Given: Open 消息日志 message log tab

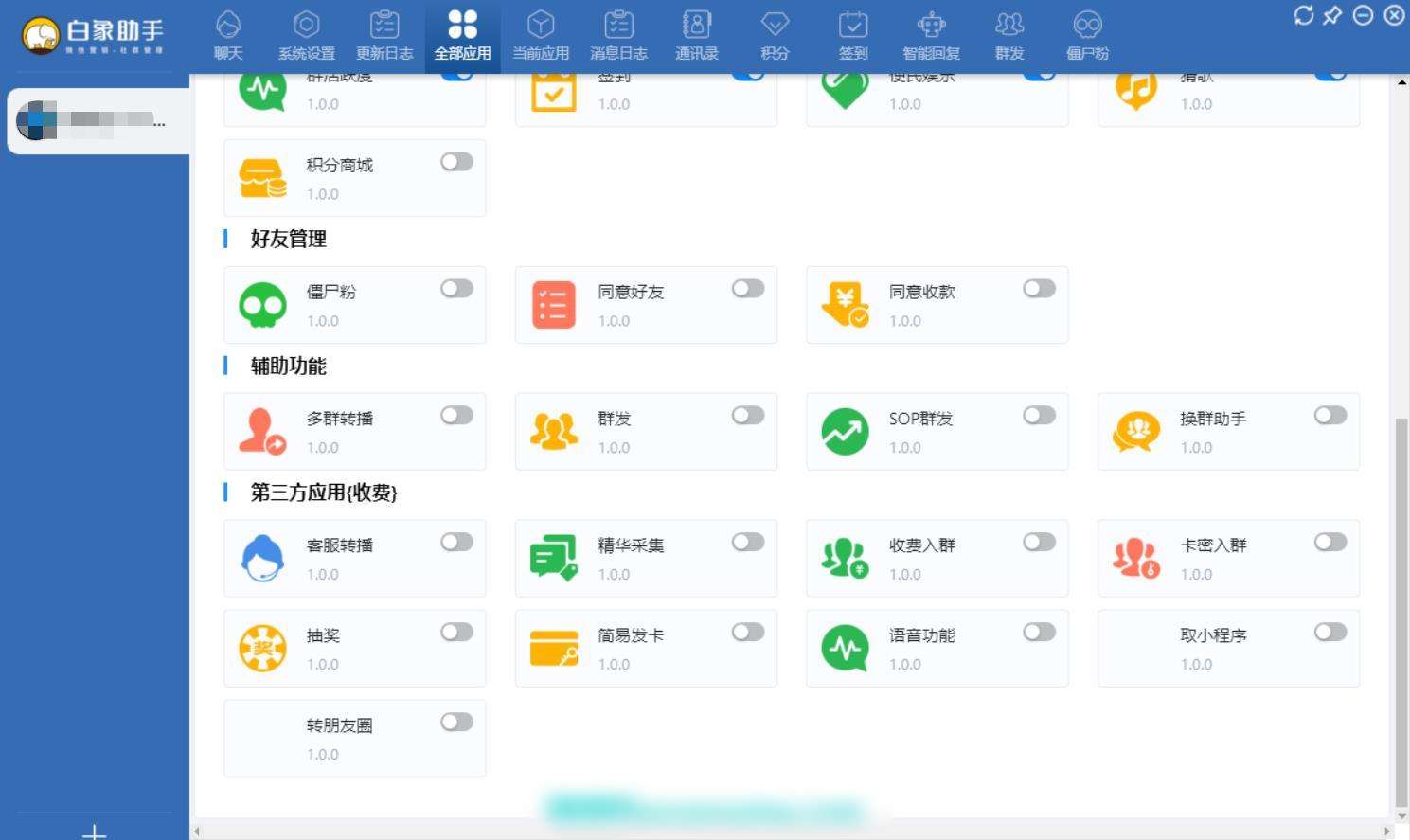Looking at the screenshot, I should point(619,36).
